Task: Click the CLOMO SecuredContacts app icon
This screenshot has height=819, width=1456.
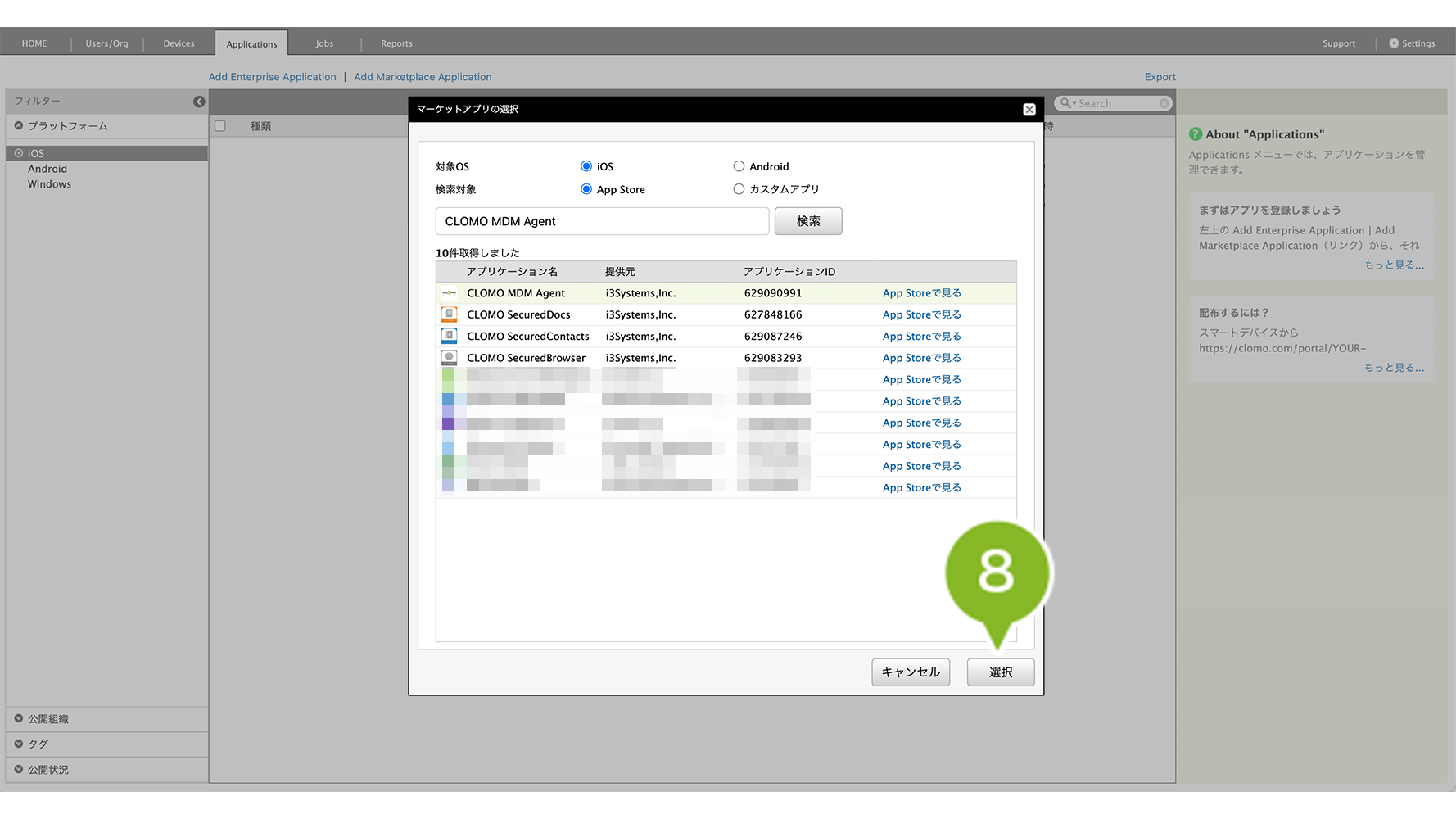Action: pos(449,337)
